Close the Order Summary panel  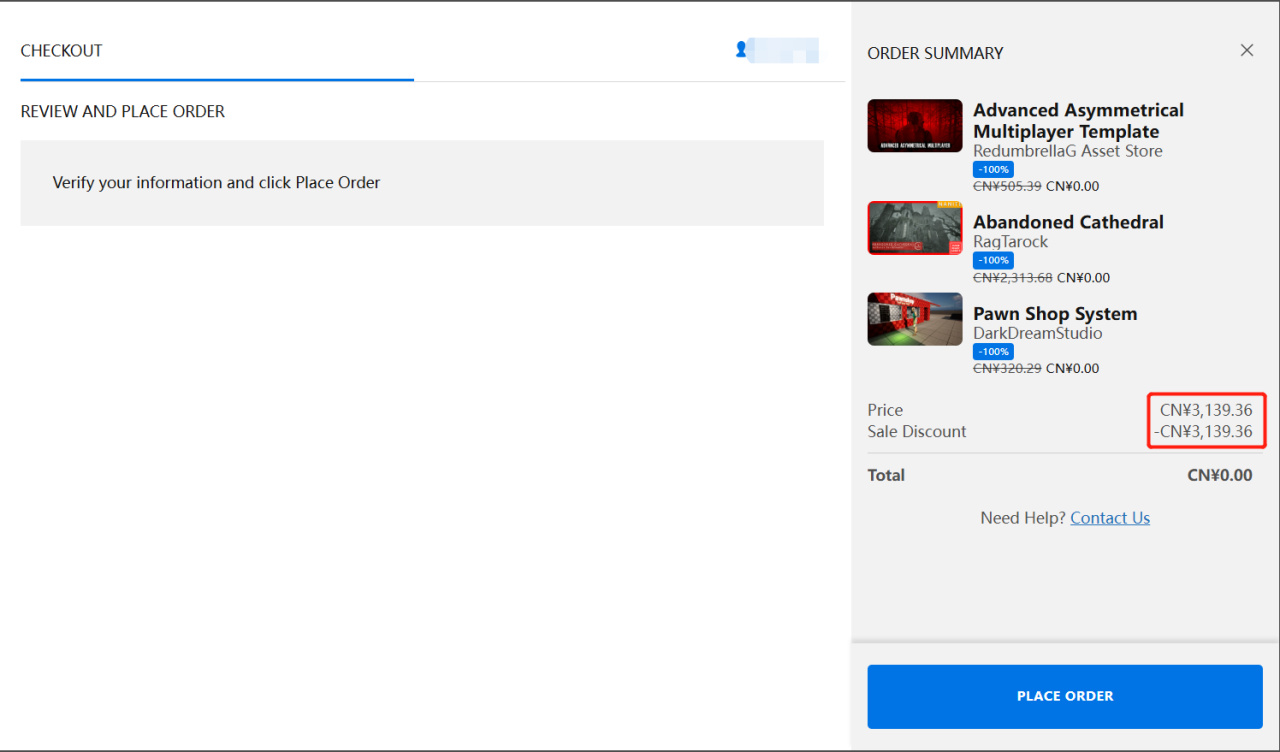coord(1247,50)
